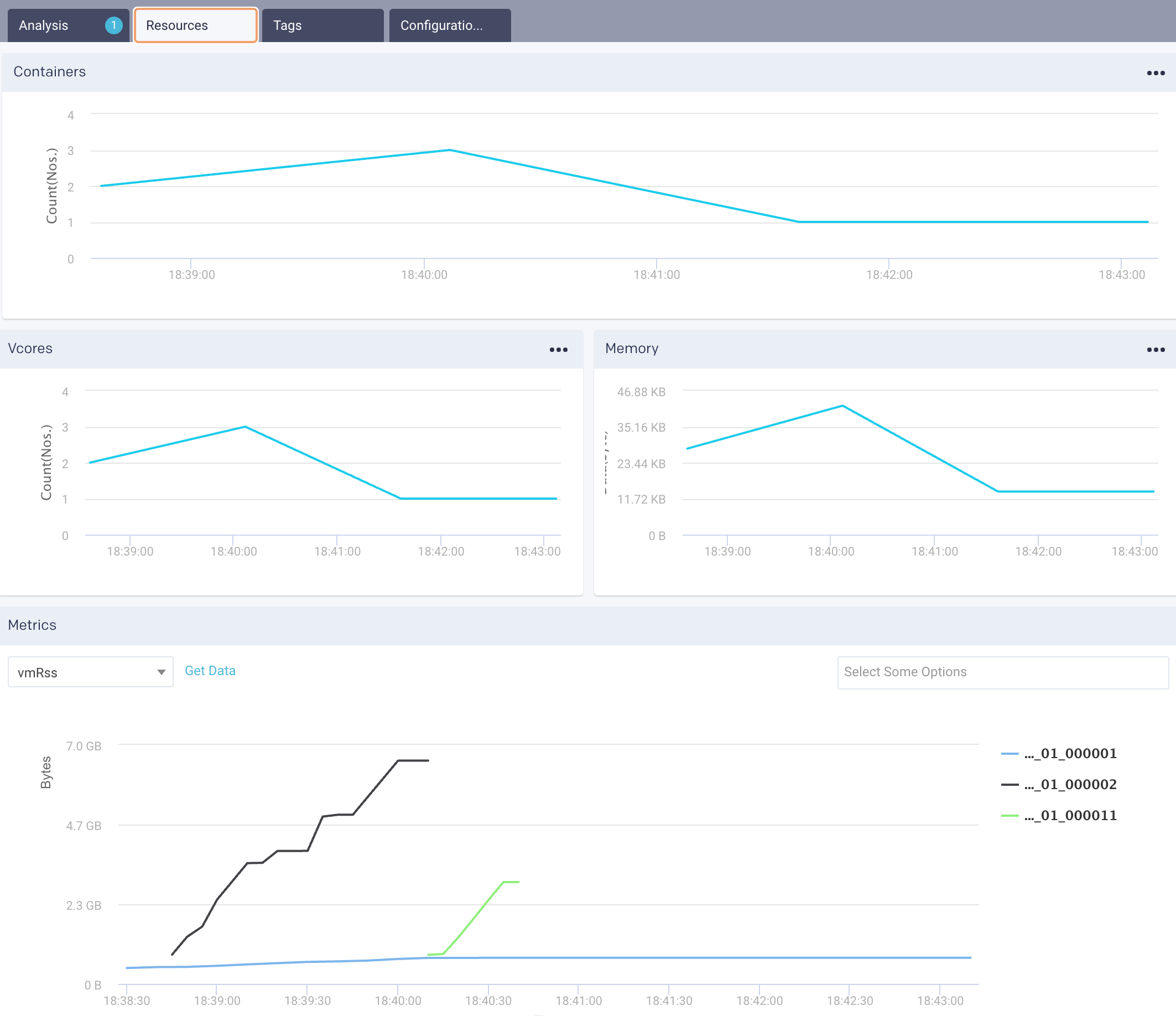This screenshot has height=1016, width=1176.
Task: Toggle the ..._01_000002 legend series
Action: click(x=1059, y=784)
